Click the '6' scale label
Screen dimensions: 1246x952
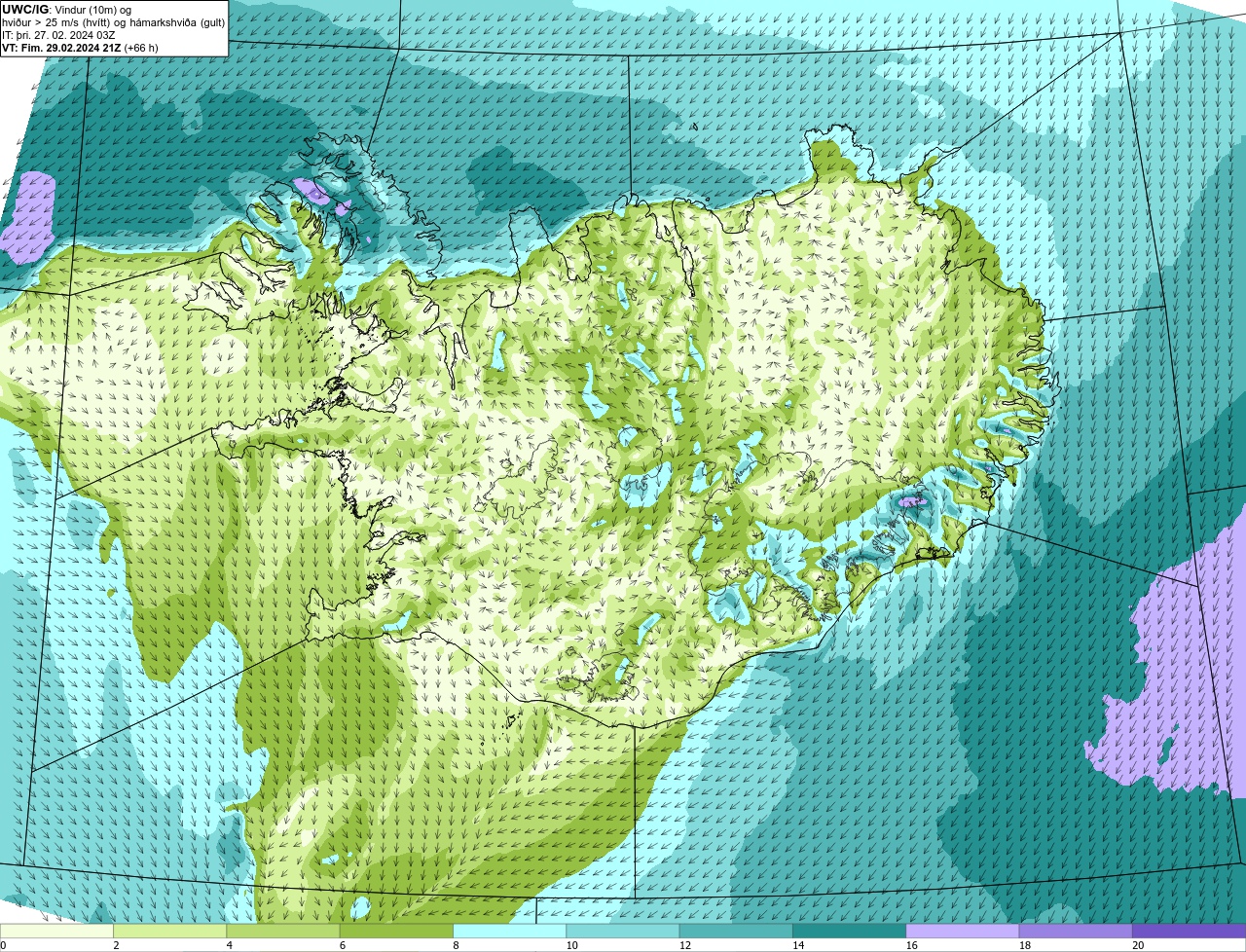click(x=343, y=945)
